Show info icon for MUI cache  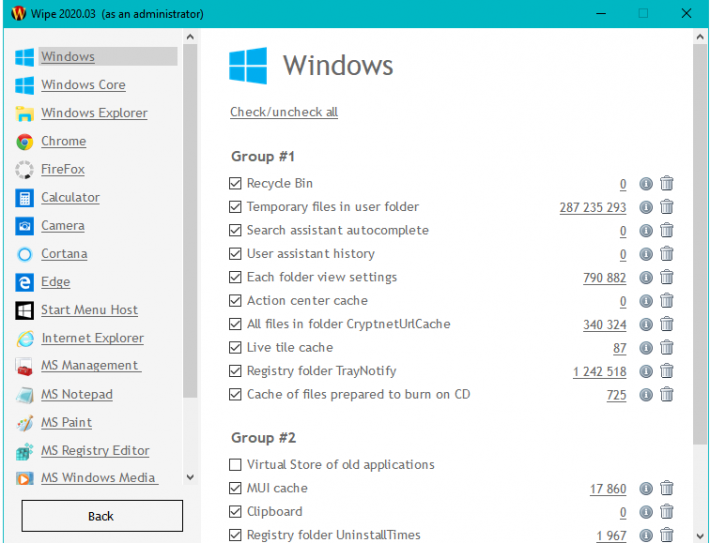[646, 489]
